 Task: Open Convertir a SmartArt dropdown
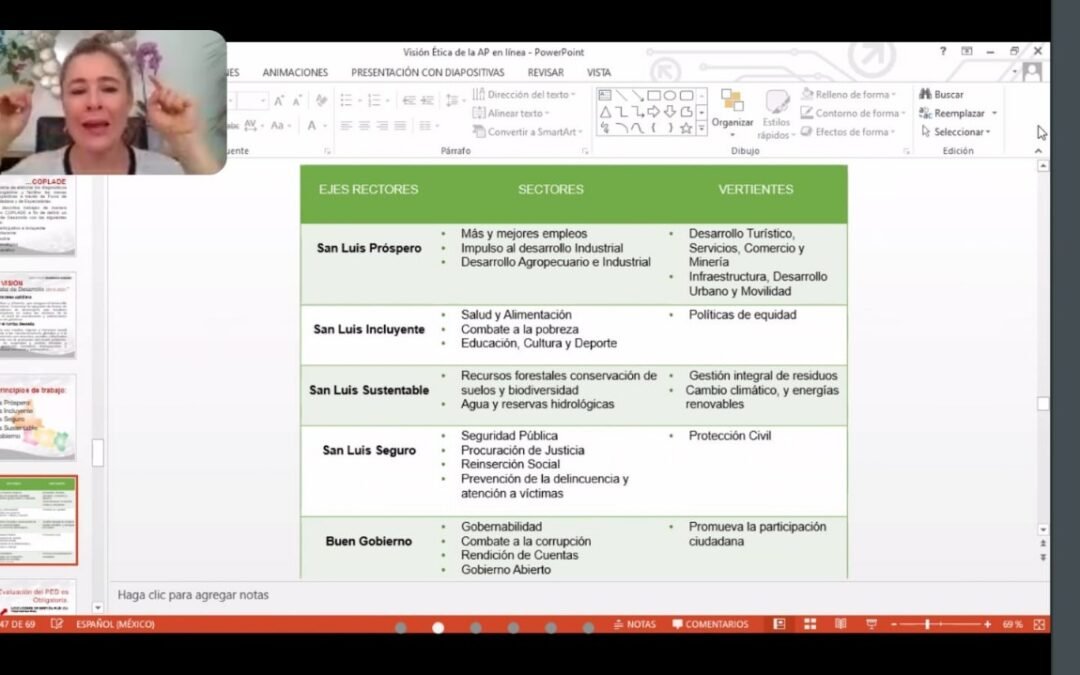[528, 132]
